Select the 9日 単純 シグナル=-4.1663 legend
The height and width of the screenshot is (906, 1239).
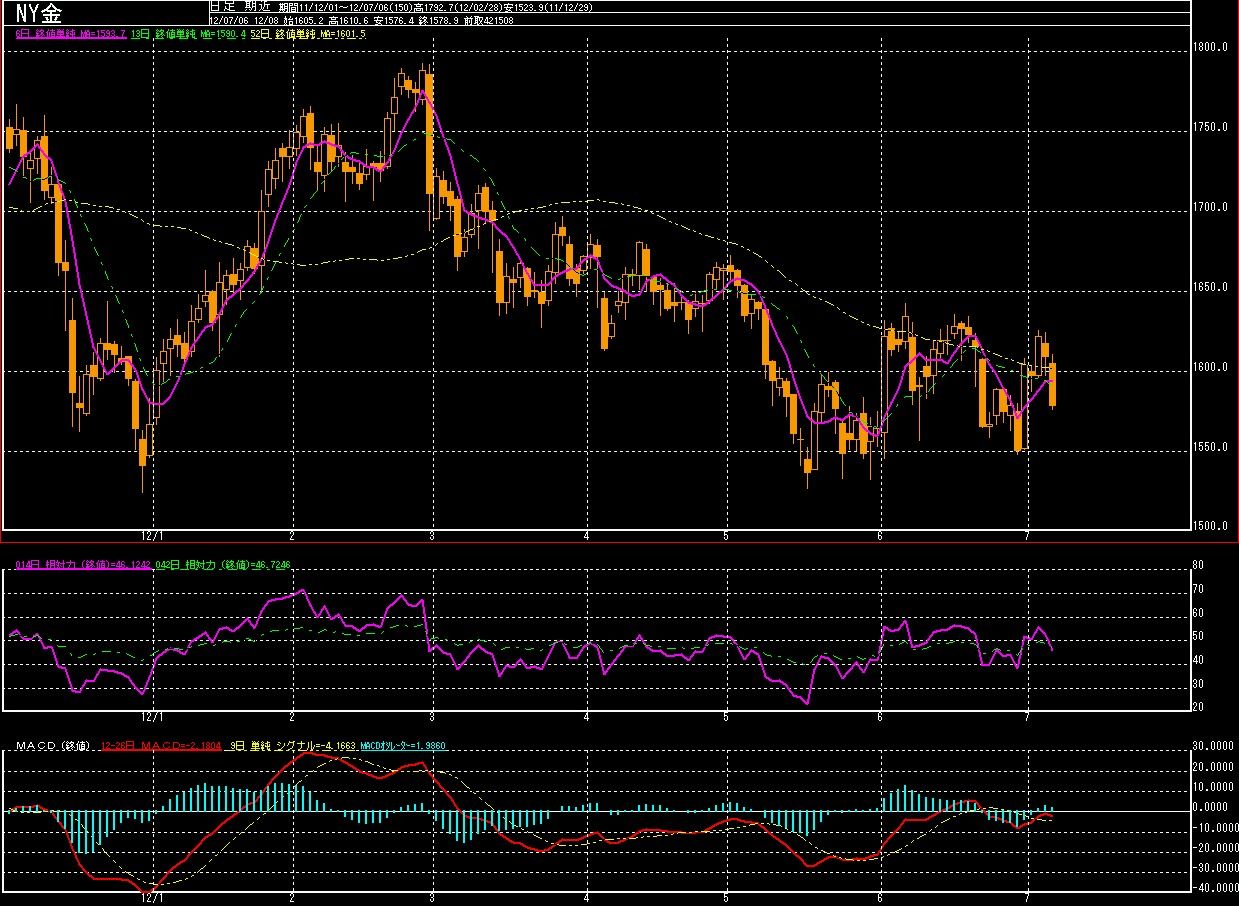pyautogui.click(x=292, y=746)
